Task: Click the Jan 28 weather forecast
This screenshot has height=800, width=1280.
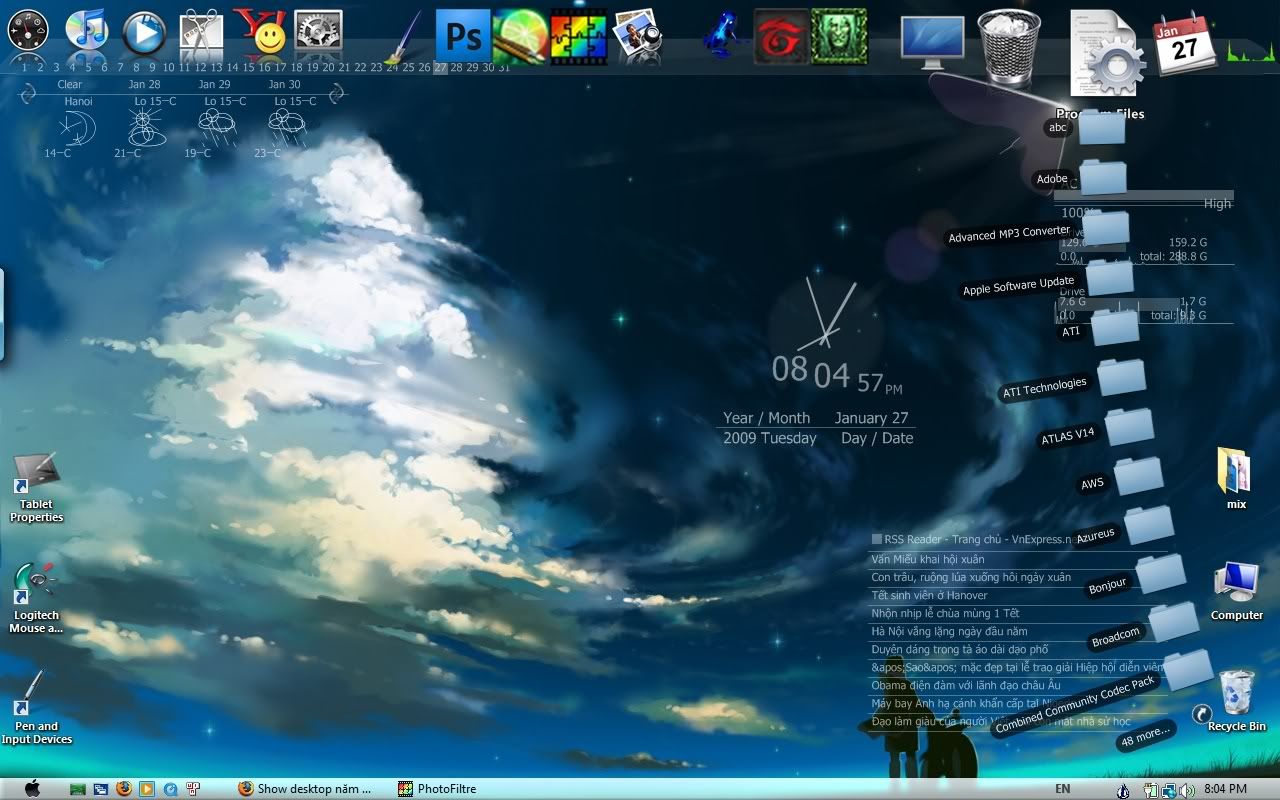Action: click(x=144, y=120)
